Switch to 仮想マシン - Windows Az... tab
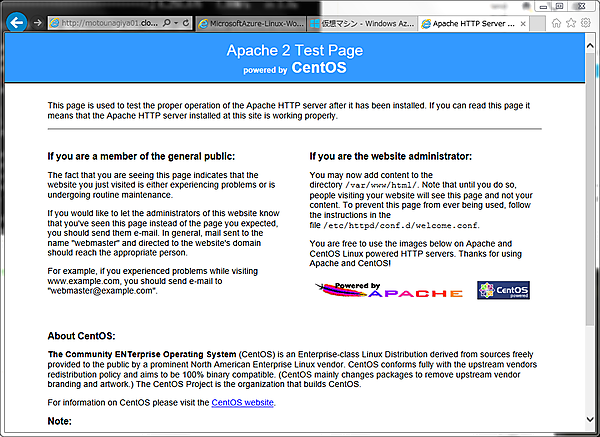This screenshot has height=437, width=600. point(362,24)
